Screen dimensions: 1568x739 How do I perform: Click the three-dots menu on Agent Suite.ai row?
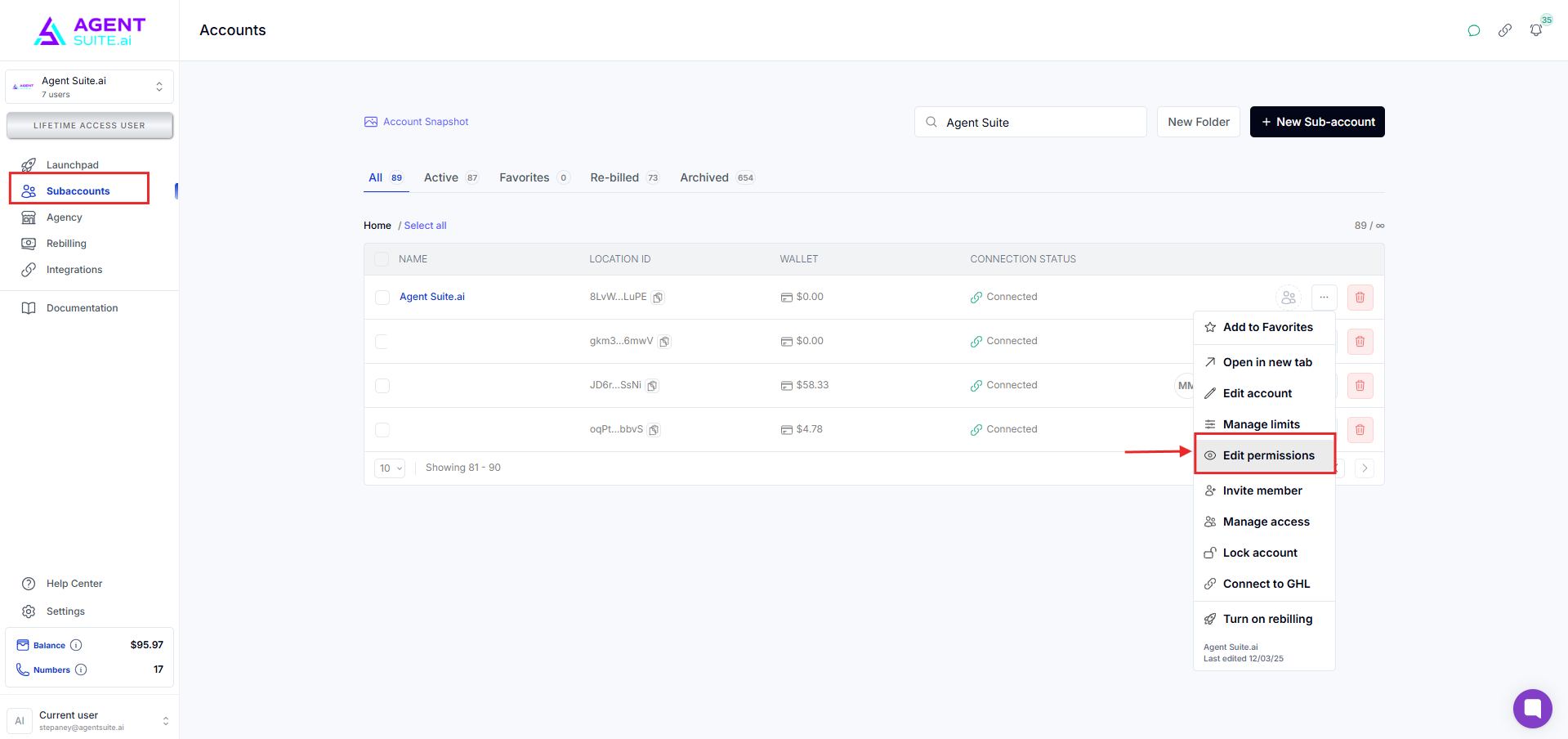coord(1325,298)
